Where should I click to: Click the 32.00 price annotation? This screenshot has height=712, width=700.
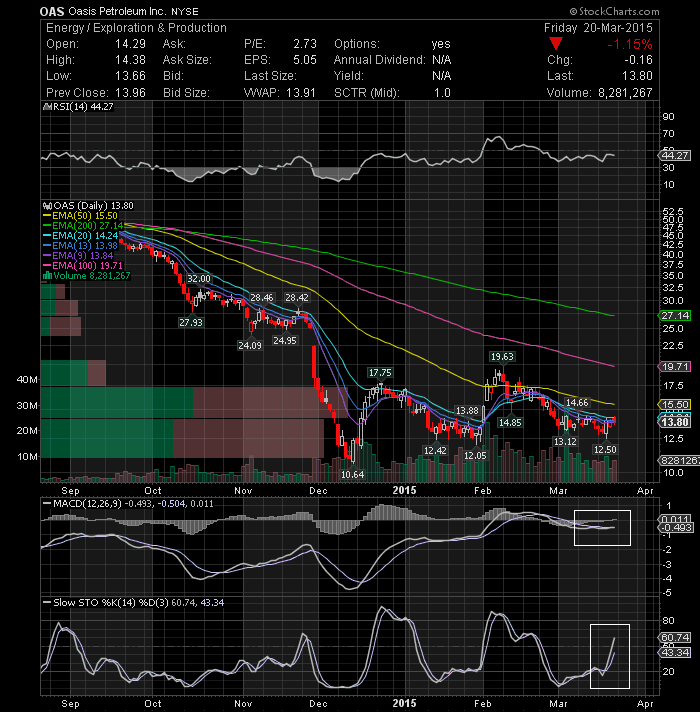pos(199,278)
